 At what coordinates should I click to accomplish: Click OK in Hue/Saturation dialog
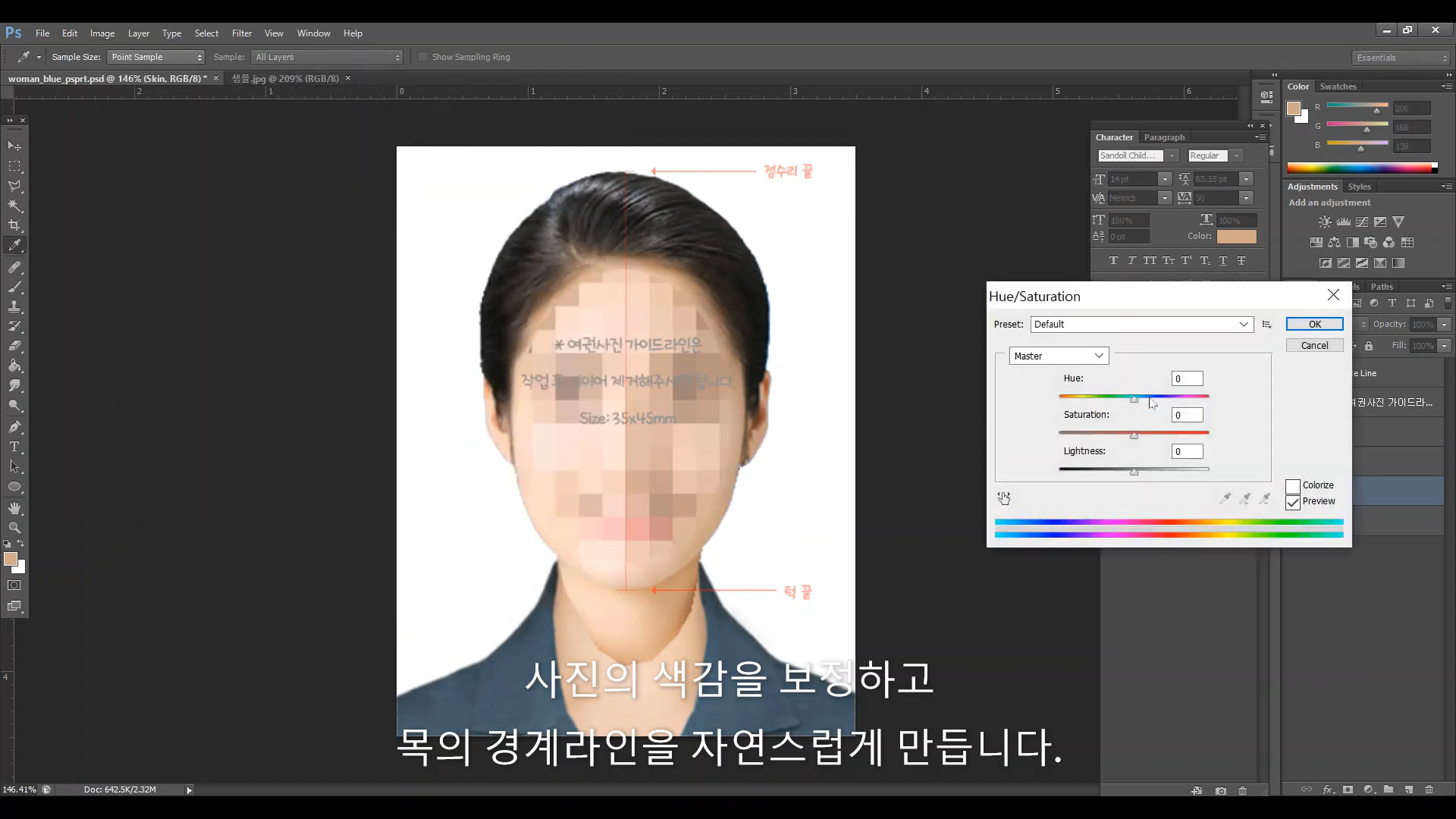click(1314, 324)
